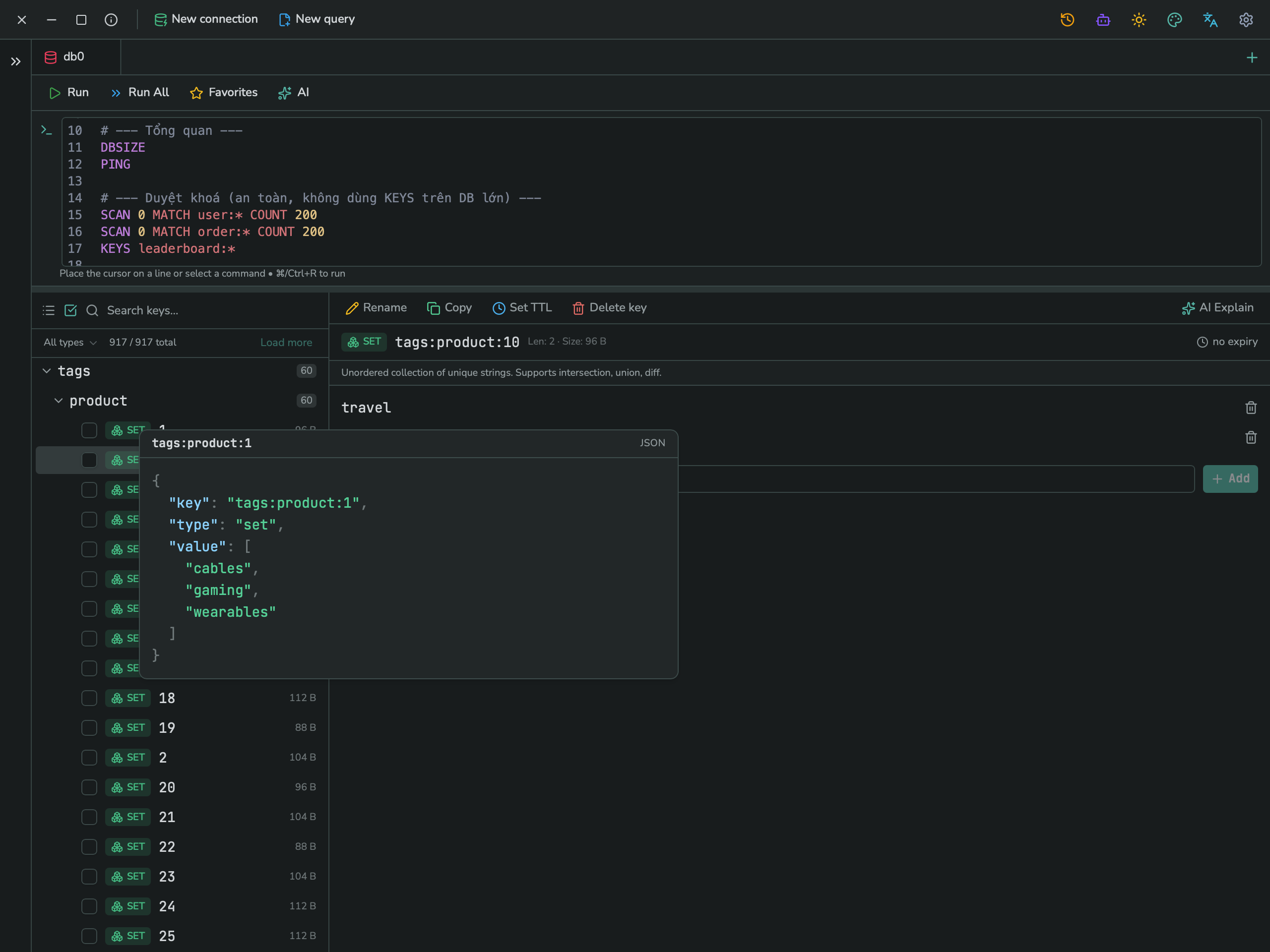Click editor line 15 SCAN user command
Screen dimensions: 1270x952
click(x=209, y=215)
